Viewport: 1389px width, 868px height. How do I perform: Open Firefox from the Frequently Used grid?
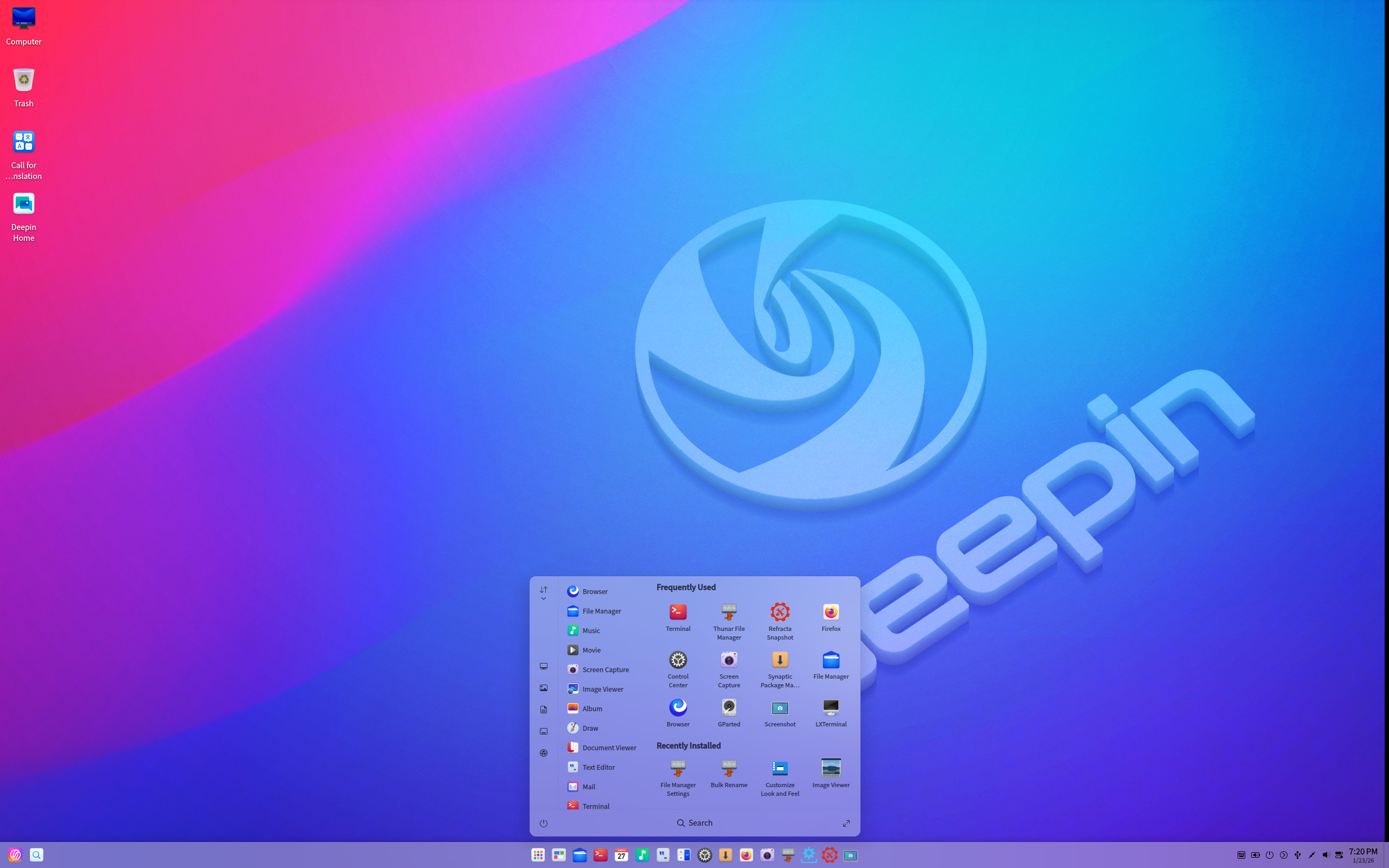[831, 617]
